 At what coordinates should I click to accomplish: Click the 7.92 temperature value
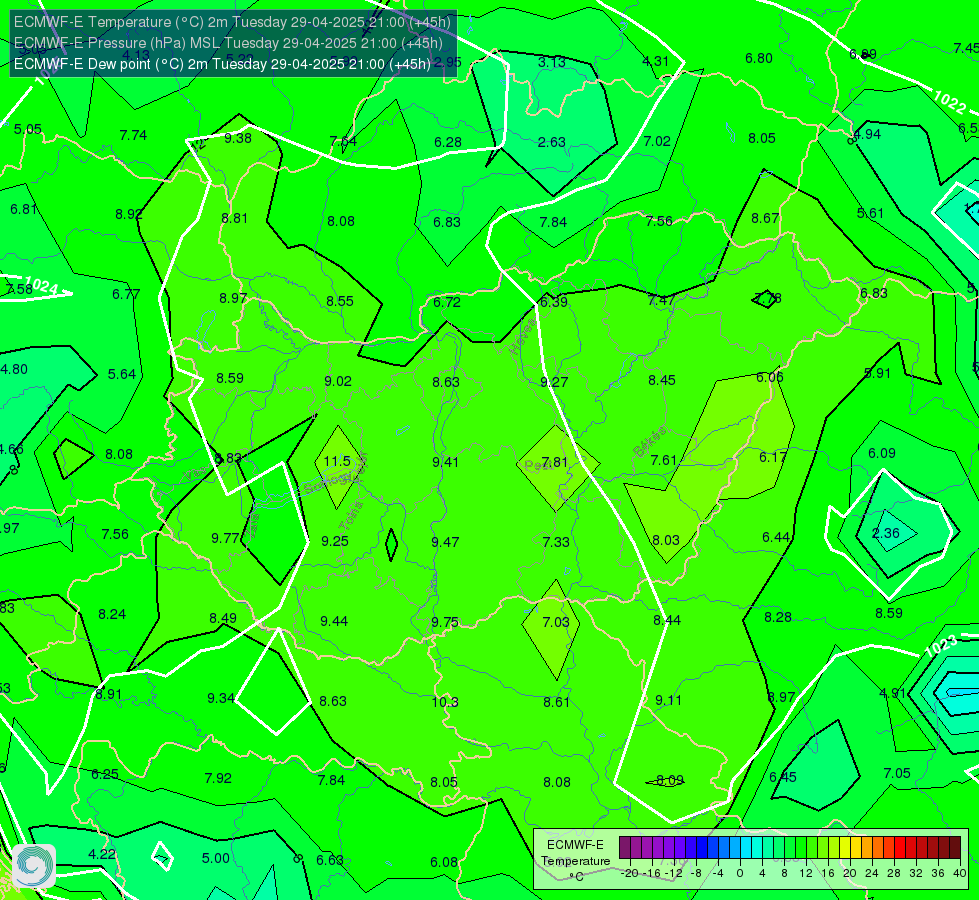click(218, 778)
